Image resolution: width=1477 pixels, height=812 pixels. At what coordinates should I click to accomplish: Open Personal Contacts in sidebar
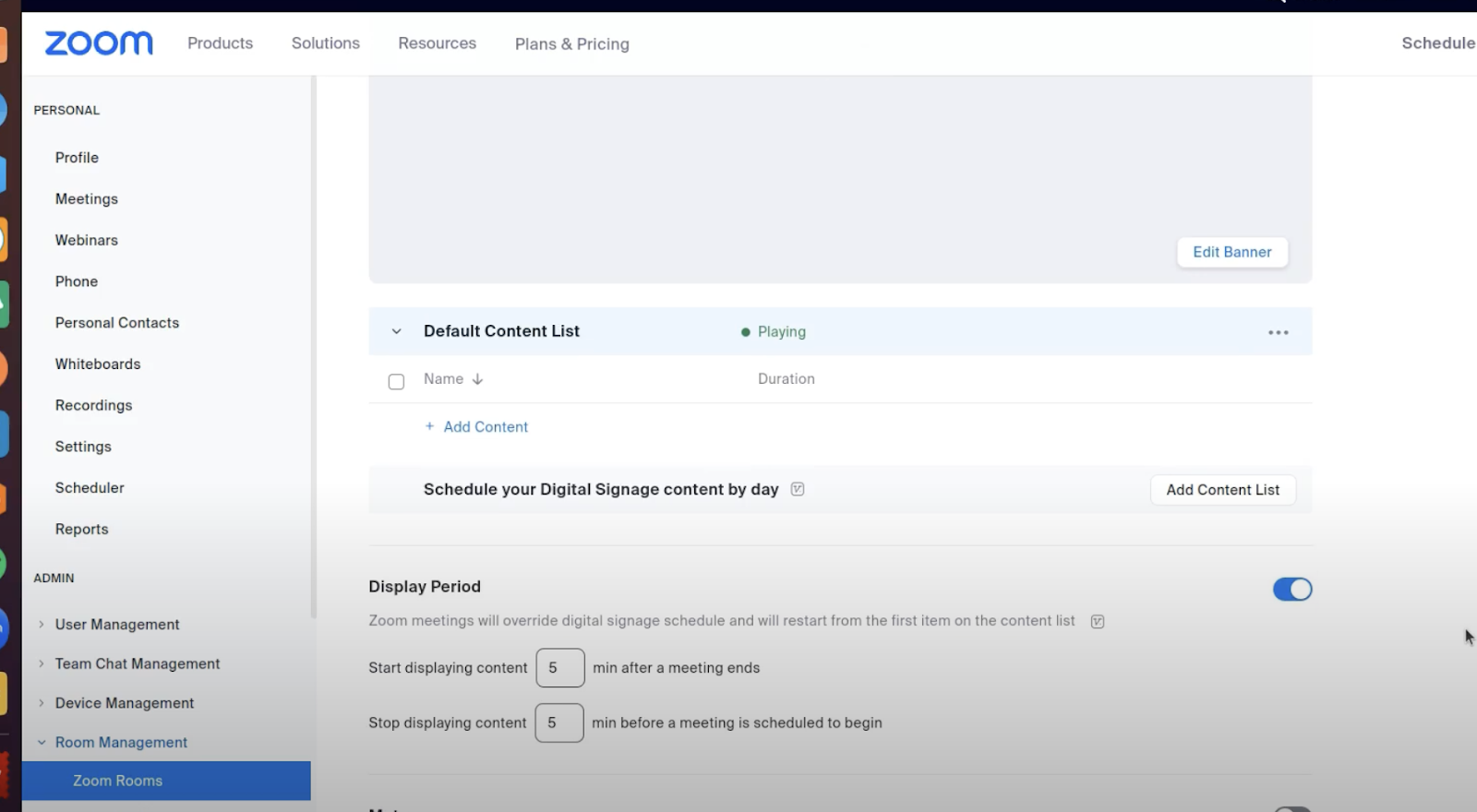[117, 323]
